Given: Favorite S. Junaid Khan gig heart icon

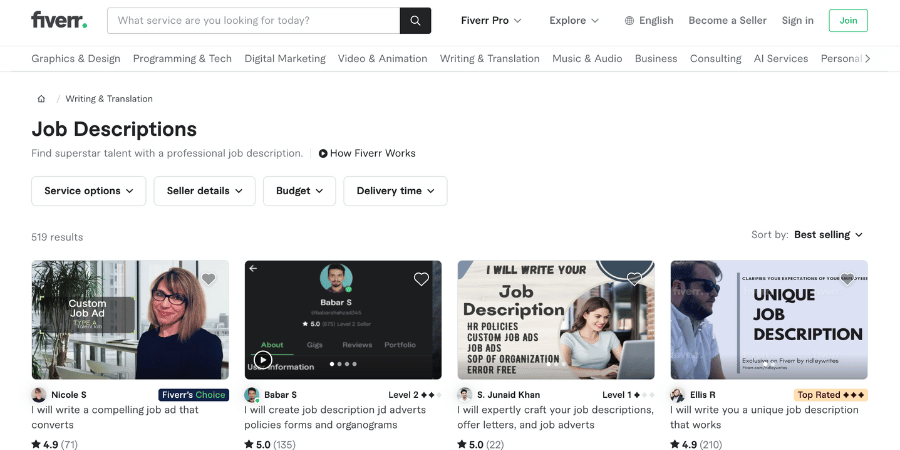Looking at the screenshot, I should (x=634, y=279).
